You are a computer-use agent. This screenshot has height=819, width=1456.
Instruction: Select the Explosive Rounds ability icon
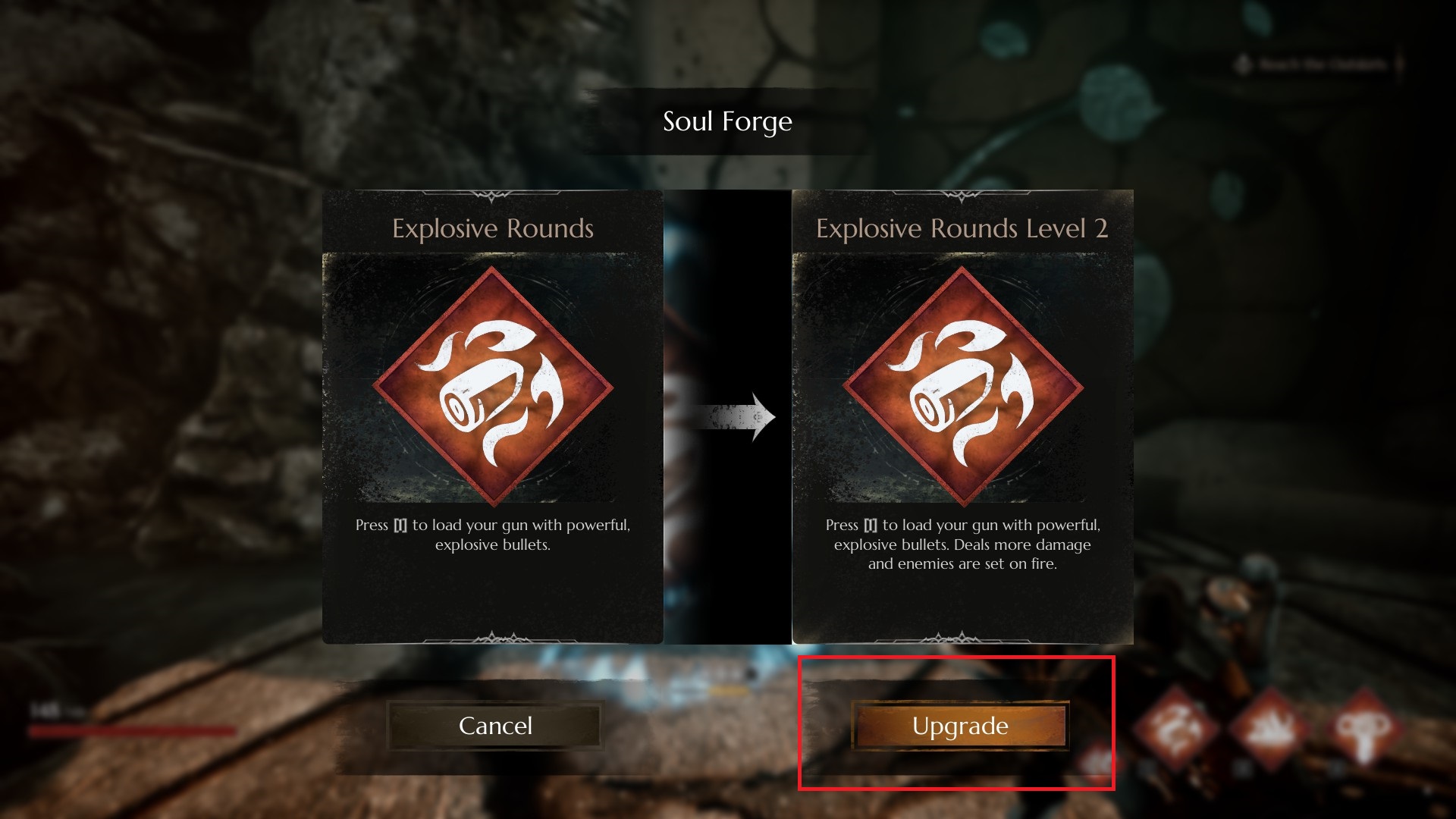(493, 387)
